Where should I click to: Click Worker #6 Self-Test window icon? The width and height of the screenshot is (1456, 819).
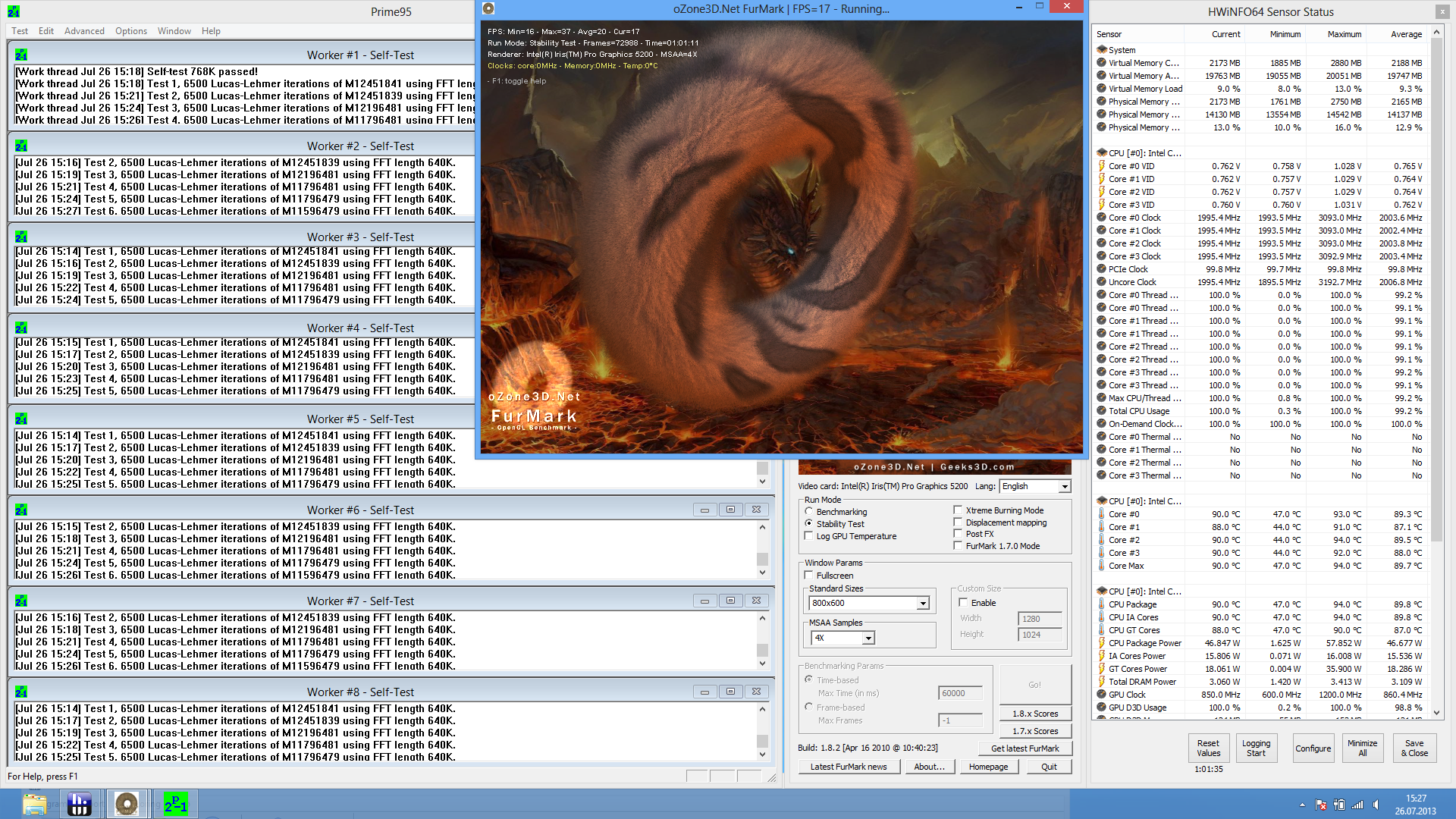(x=21, y=510)
